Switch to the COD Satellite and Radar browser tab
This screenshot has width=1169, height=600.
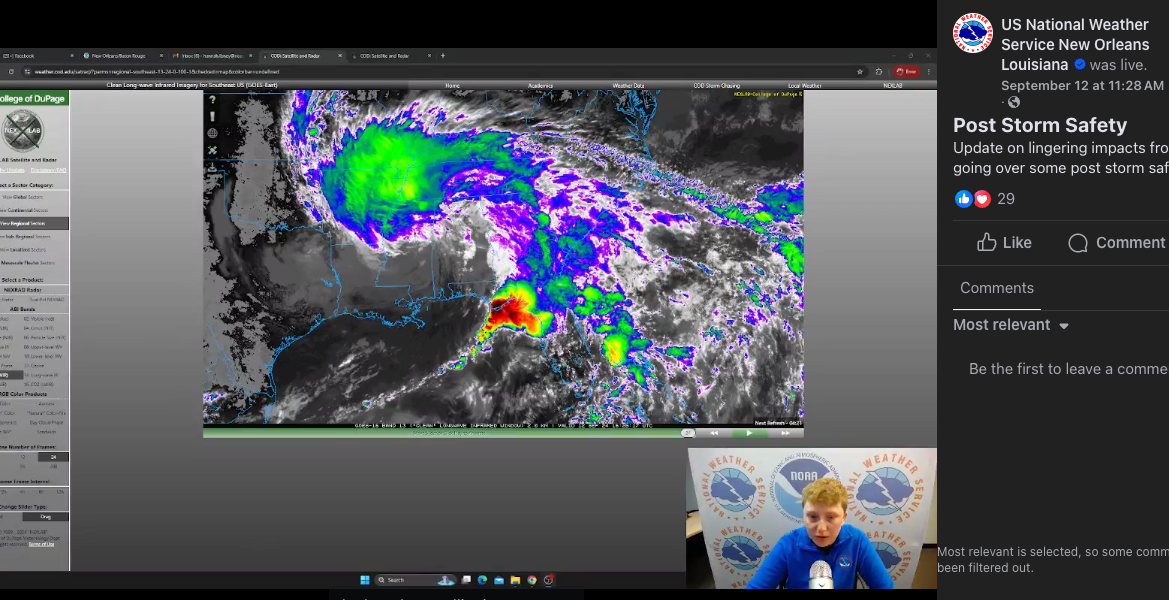(383, 55)
